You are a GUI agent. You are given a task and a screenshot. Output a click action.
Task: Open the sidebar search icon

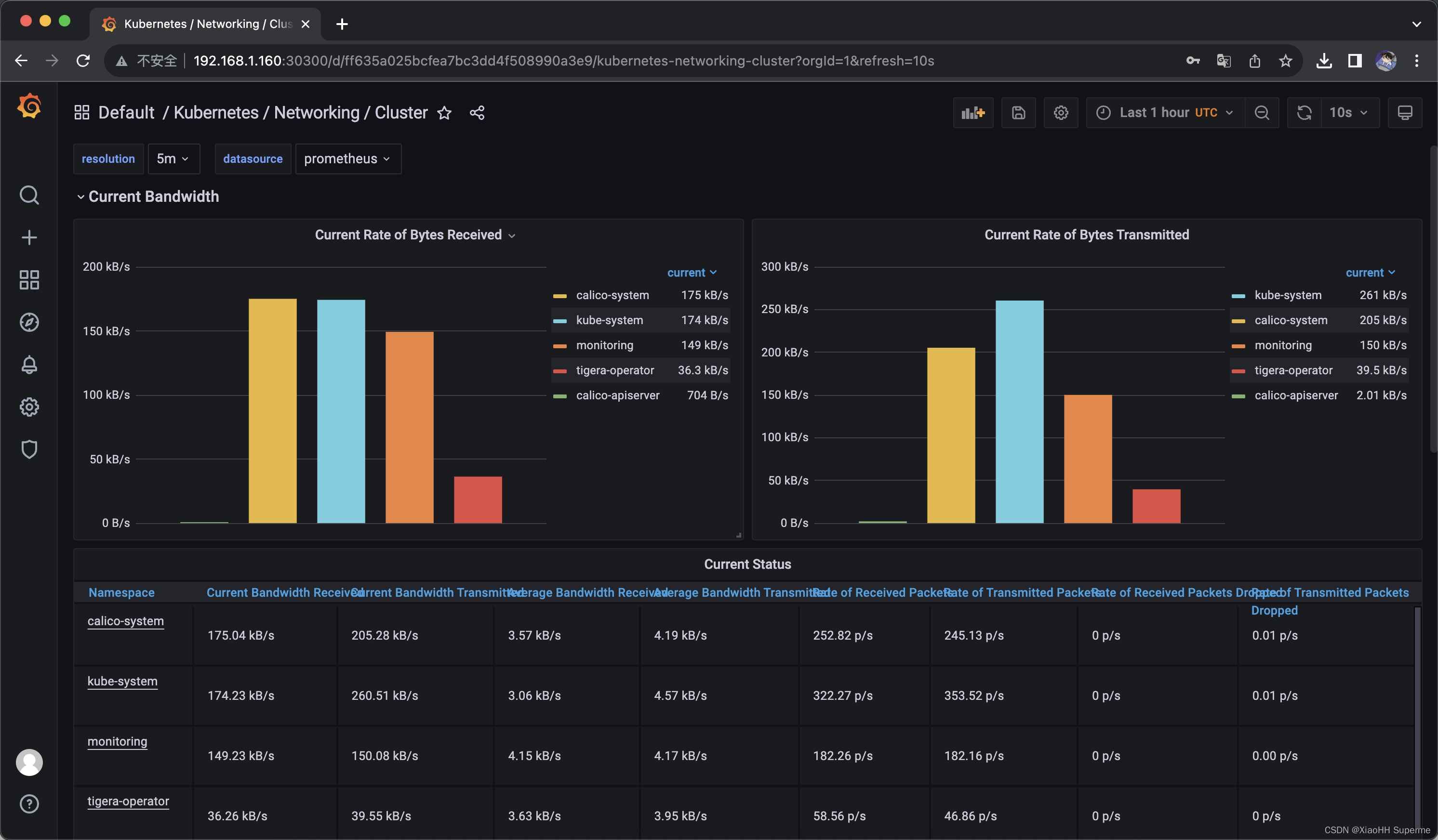point(29,195)
